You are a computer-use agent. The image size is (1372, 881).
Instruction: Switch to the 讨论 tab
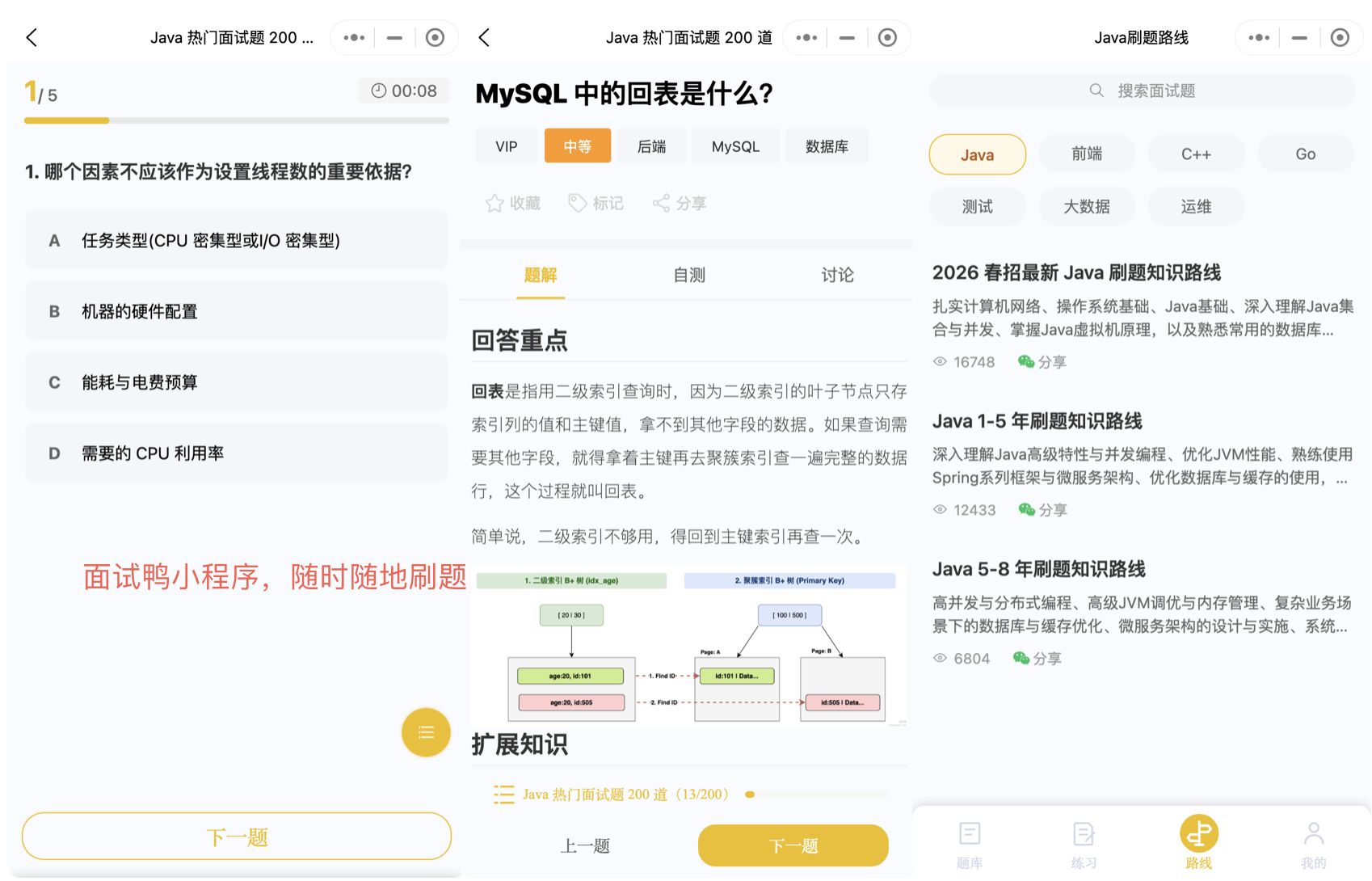(x=837, y=276)
